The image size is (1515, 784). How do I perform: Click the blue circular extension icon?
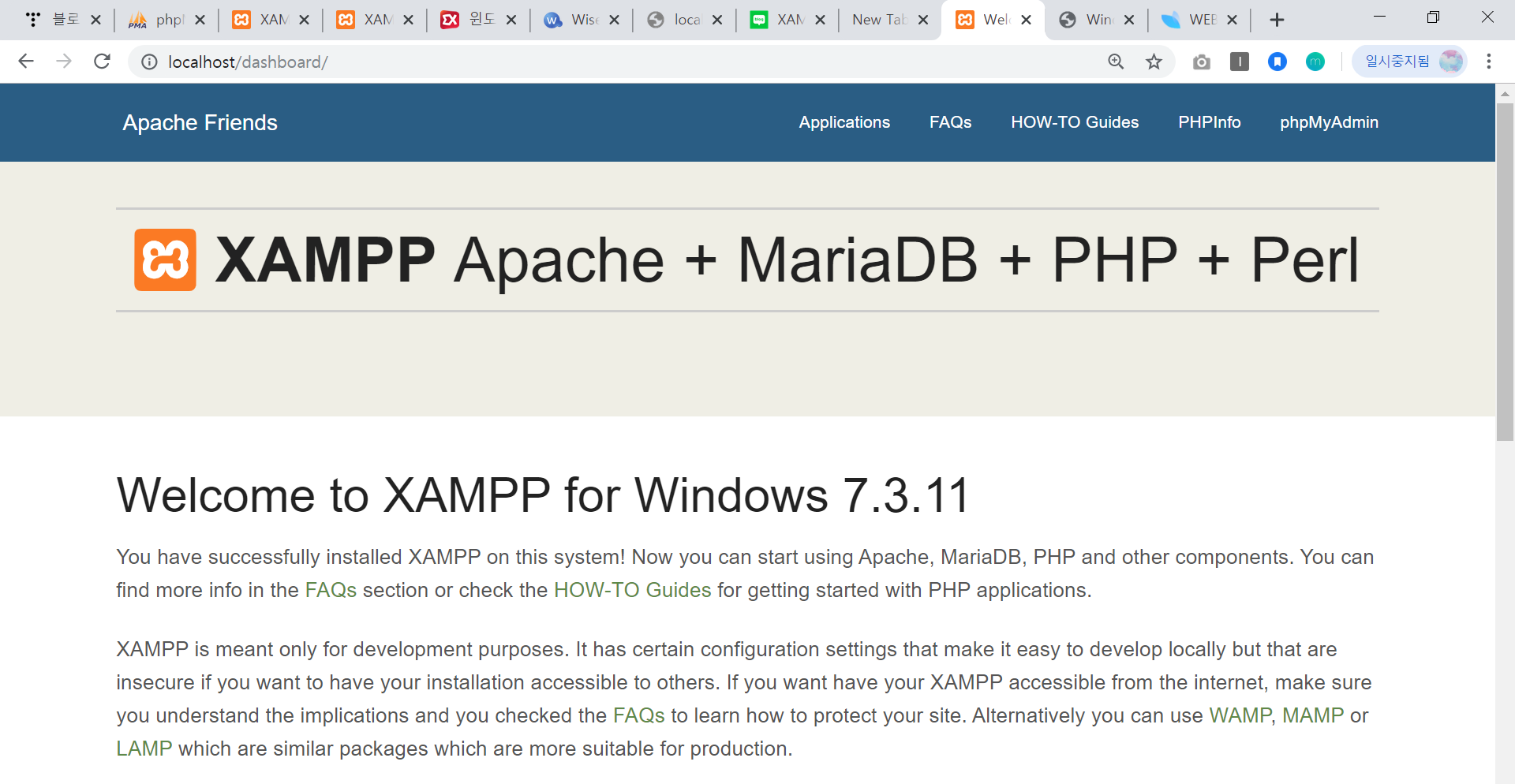tap(1277, 62)
